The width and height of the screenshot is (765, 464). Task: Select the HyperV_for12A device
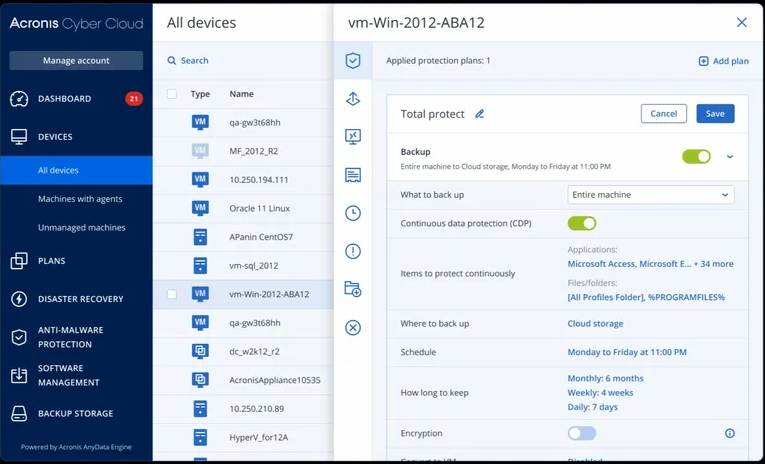pyautogui.click(x=259, y=438)
